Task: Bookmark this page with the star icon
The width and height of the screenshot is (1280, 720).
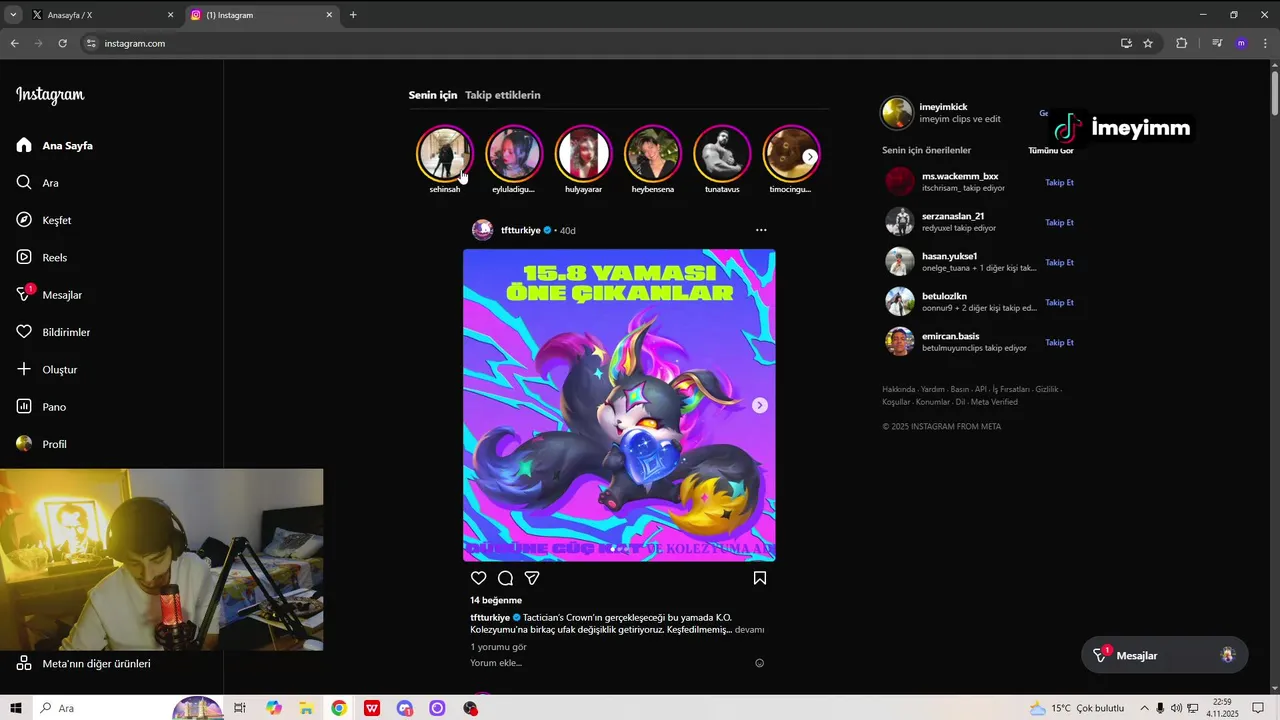Action: pyautogui.click(x=1148, y=43)
